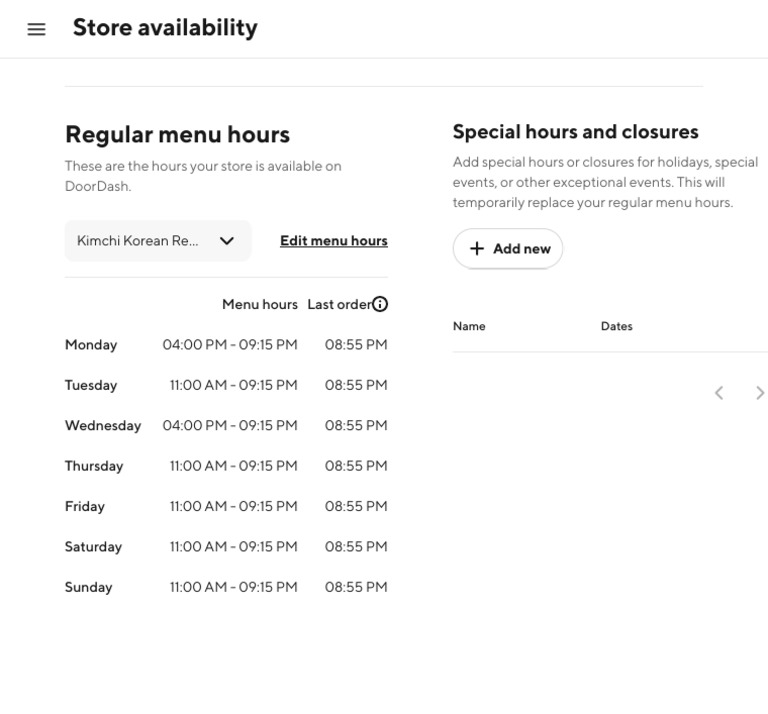Viewport: 768px width, 714px height.
Task: Click the Last order info icon
Action: pos(380,304)
